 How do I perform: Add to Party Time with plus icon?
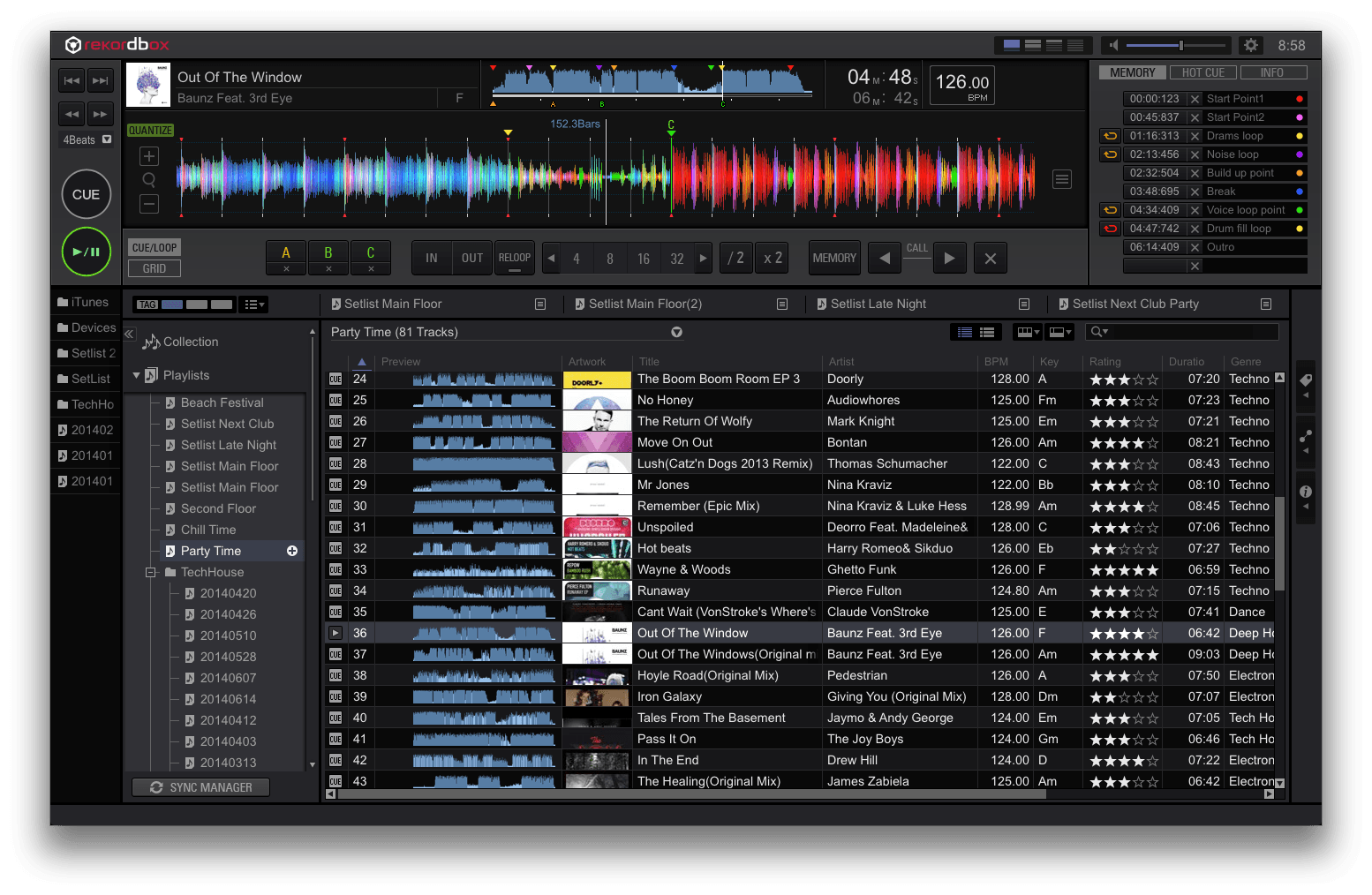click(x=292, y=551)
